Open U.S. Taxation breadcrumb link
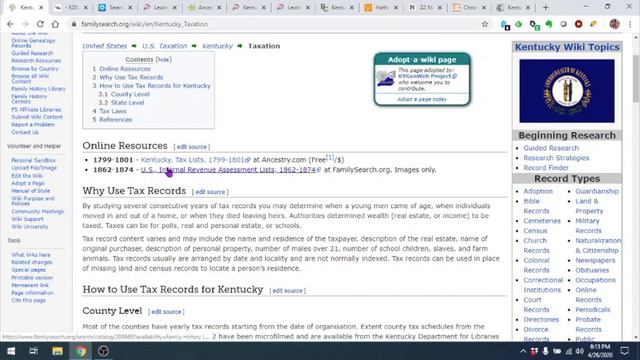640x360 pixels. point(164,46)
